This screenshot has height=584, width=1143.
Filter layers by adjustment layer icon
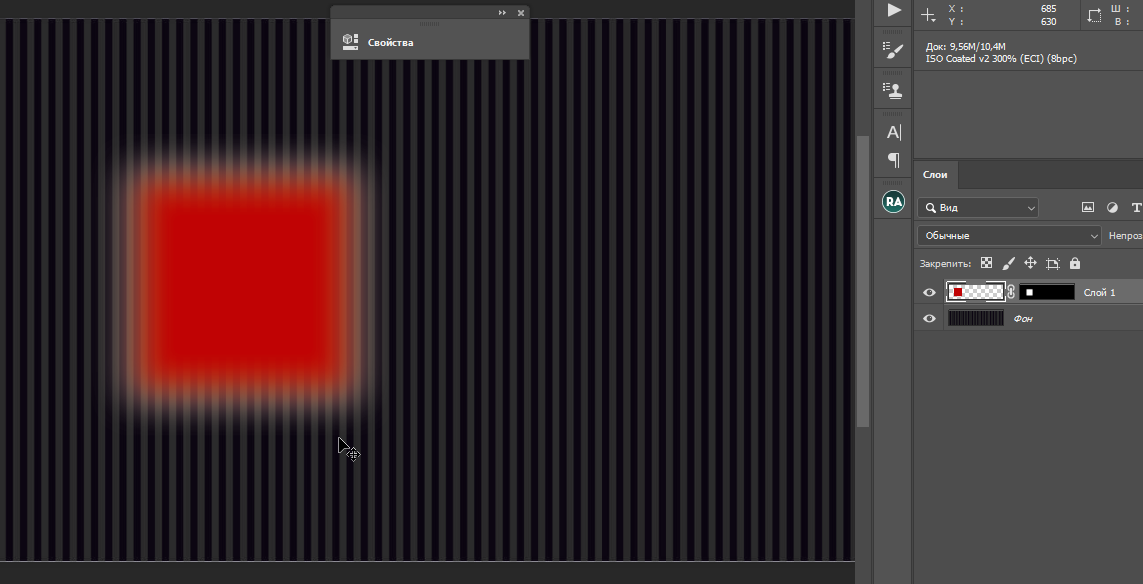(x=1112, y=208)
